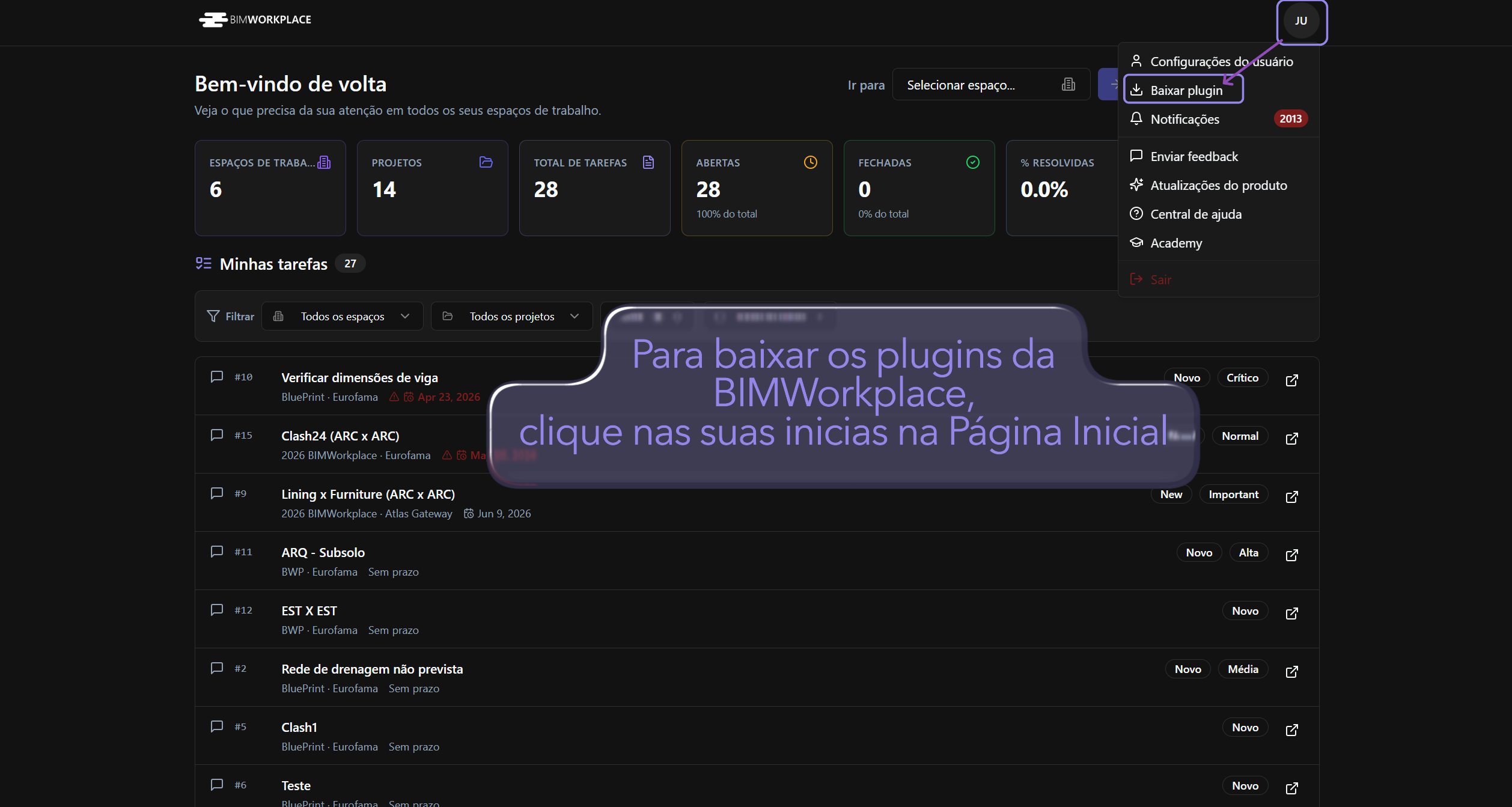Open the Espaços de trabalho stat card

(x=270, y=188)
